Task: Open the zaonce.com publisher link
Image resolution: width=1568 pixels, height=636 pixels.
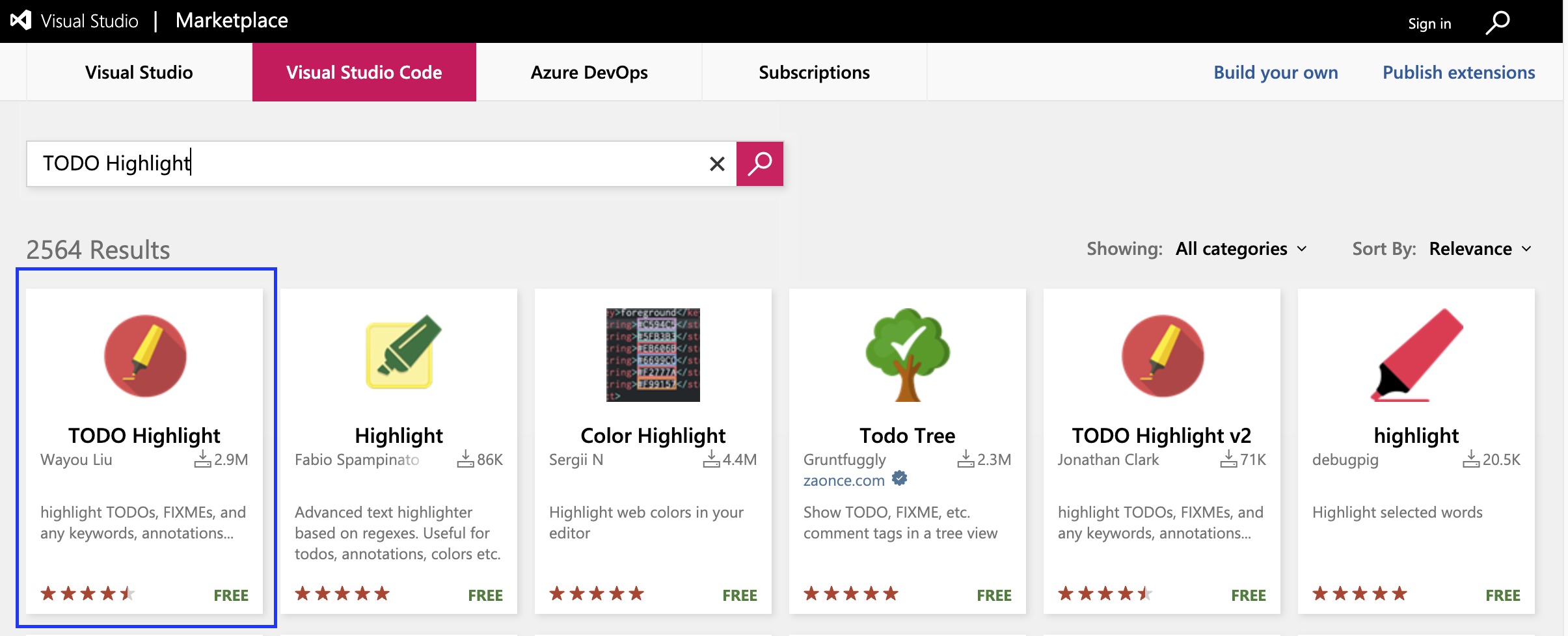Action: pos(844,481)
